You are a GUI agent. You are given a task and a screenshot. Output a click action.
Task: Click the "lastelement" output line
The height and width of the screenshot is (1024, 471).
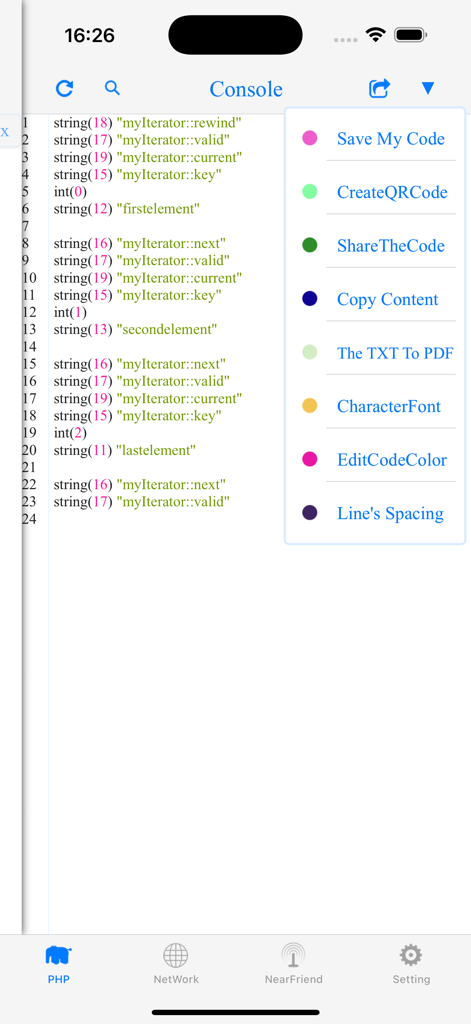[125, 449]
